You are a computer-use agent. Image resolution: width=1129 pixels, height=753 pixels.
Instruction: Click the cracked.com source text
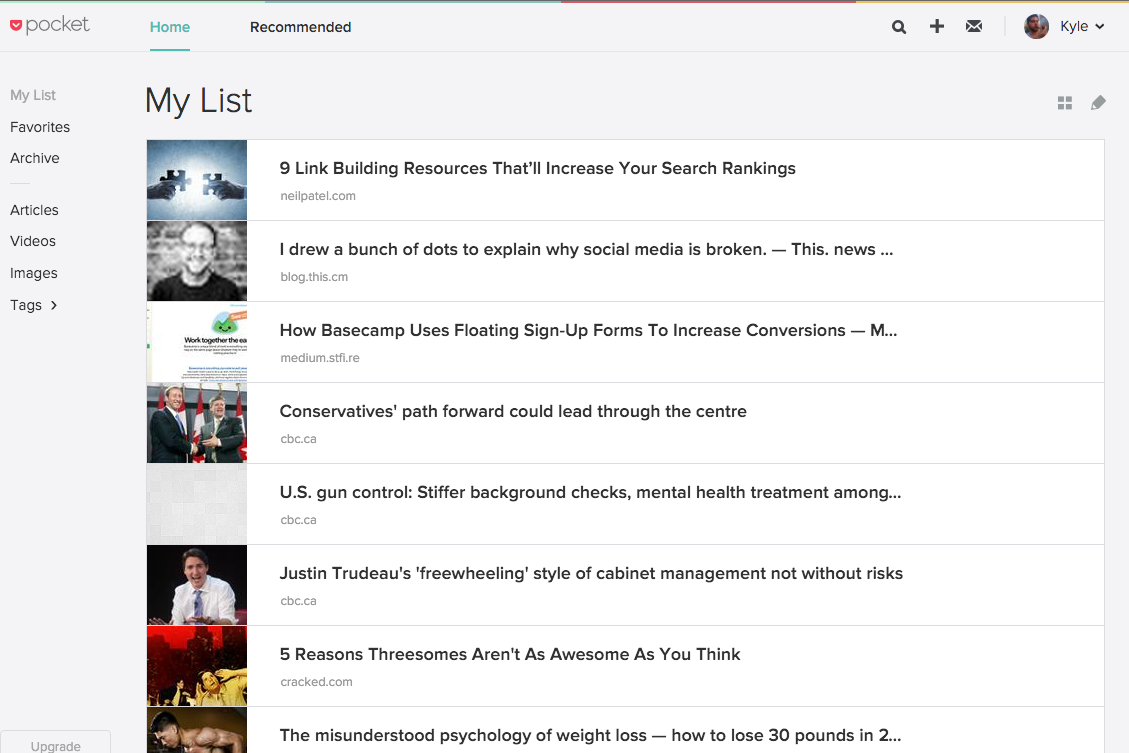(x=316, y=682)
